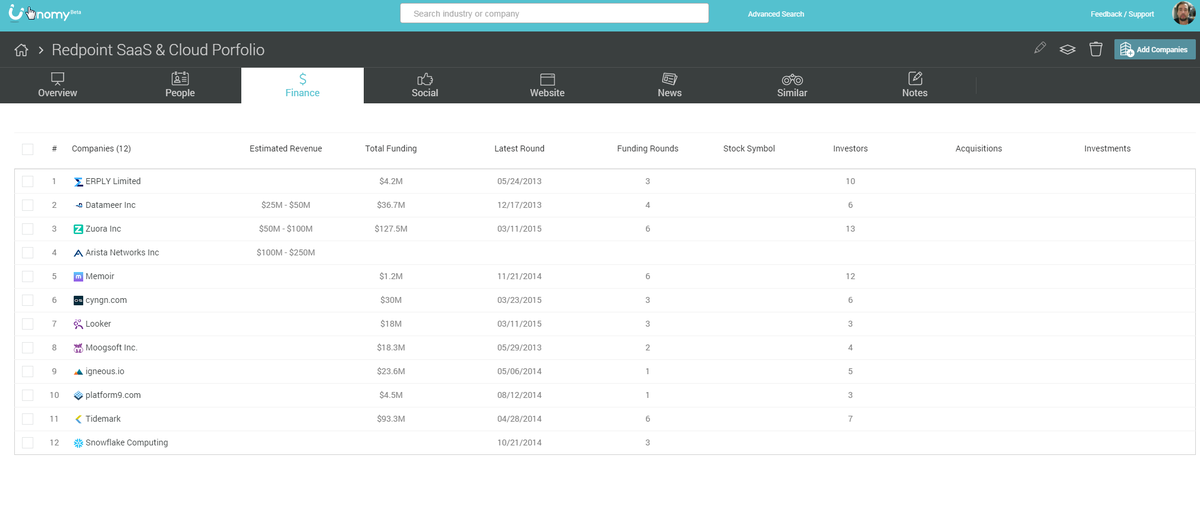Viewport: 1200px width, 509px height.
Task: Click the trash delete icon
Action: coord(1095,49)
